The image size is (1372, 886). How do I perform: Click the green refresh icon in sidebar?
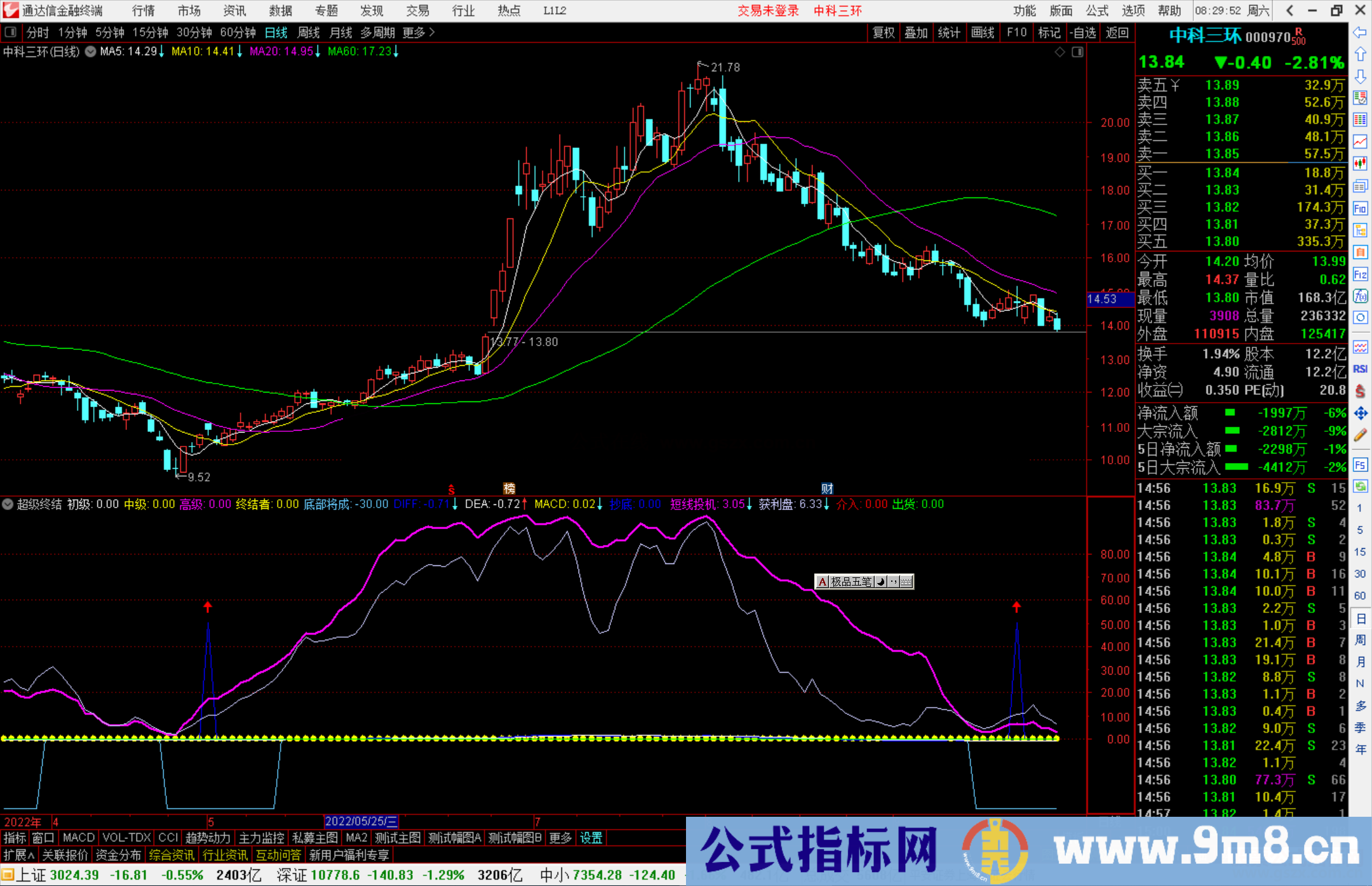1360,487
